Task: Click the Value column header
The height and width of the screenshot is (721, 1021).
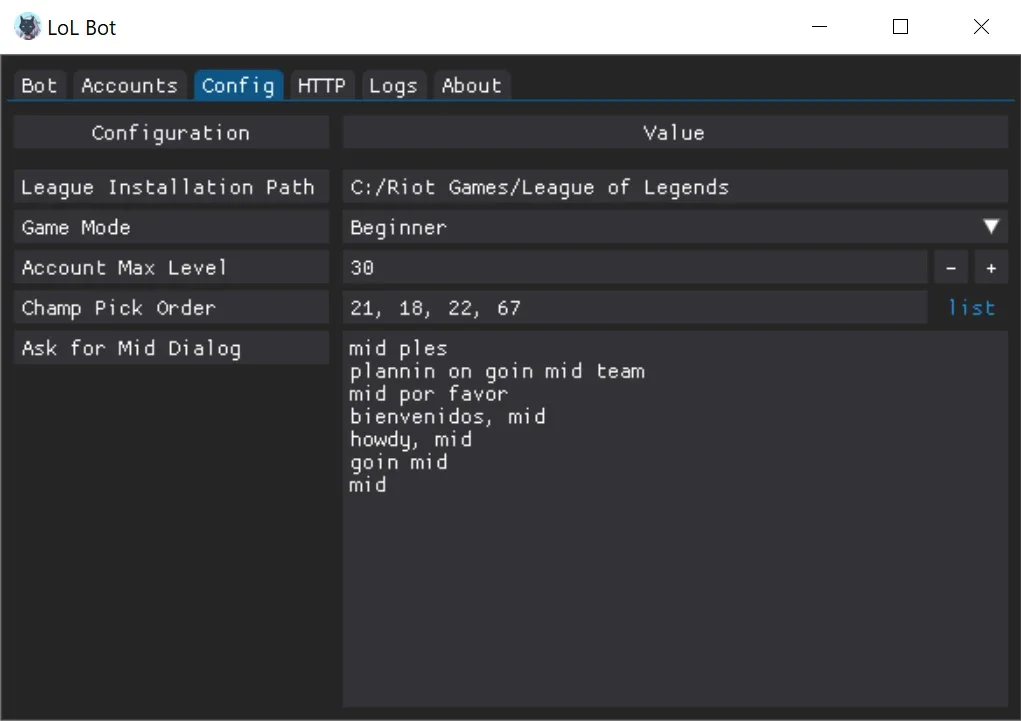Action: click(x=675, y=133)
